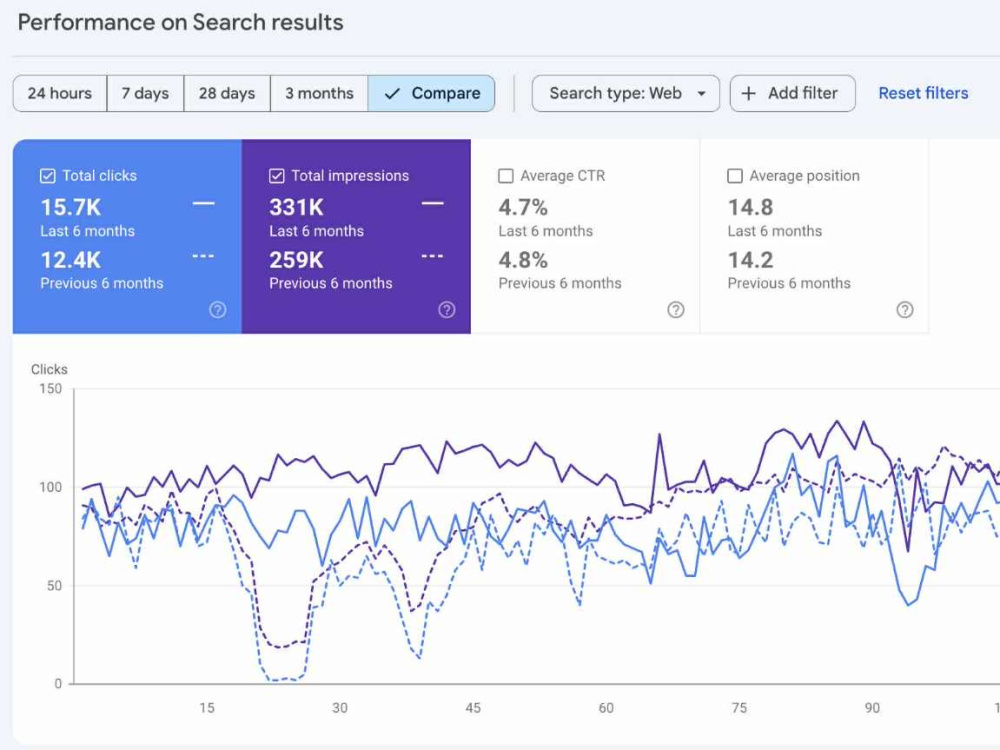Click the 100 y-axis label
This screenshot has height=750, width=1000.
click(x=50, y=487)
